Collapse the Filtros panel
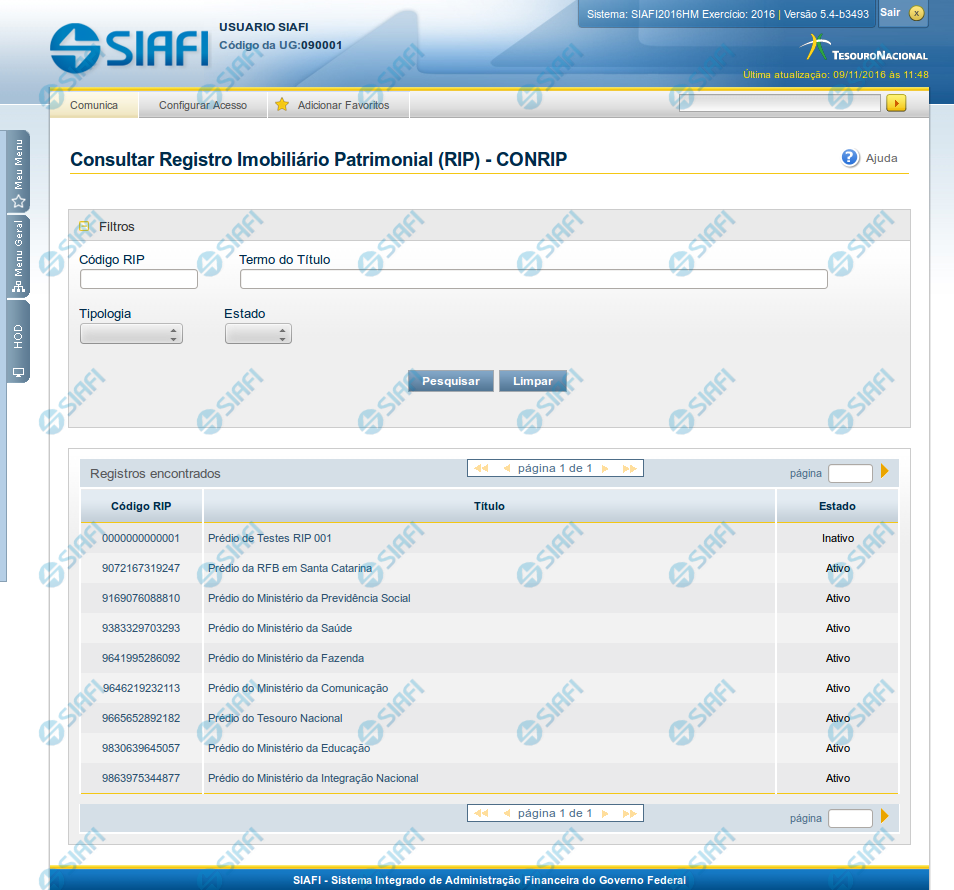The height and width of the screenshot is (890, 954). click(x=85, y=227)
